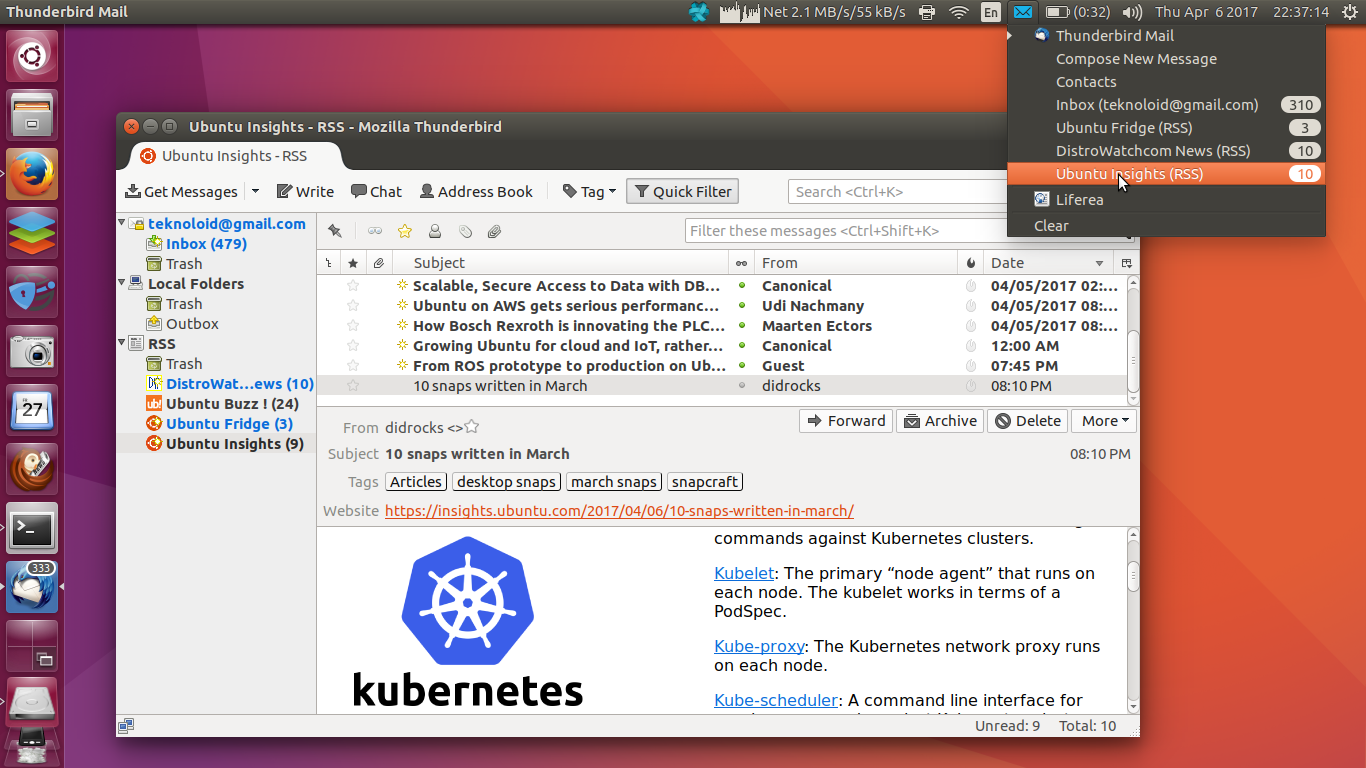Star the '10 snaps written in March' message

pos(352,386)
